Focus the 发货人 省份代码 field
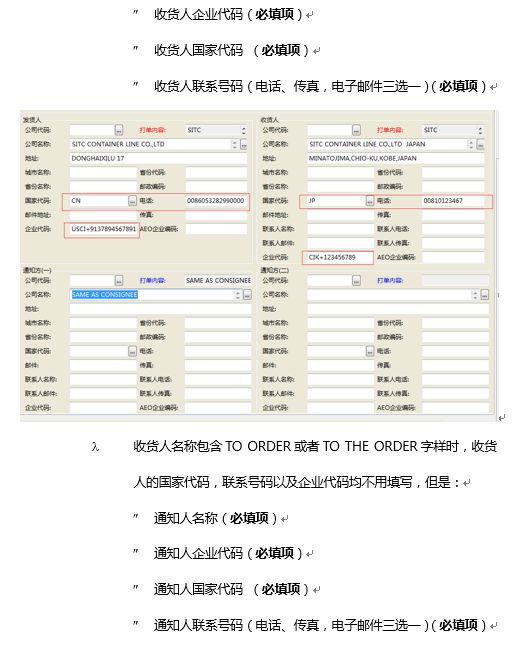This screenshot has height=653, width=523. (x=216, y=172)
